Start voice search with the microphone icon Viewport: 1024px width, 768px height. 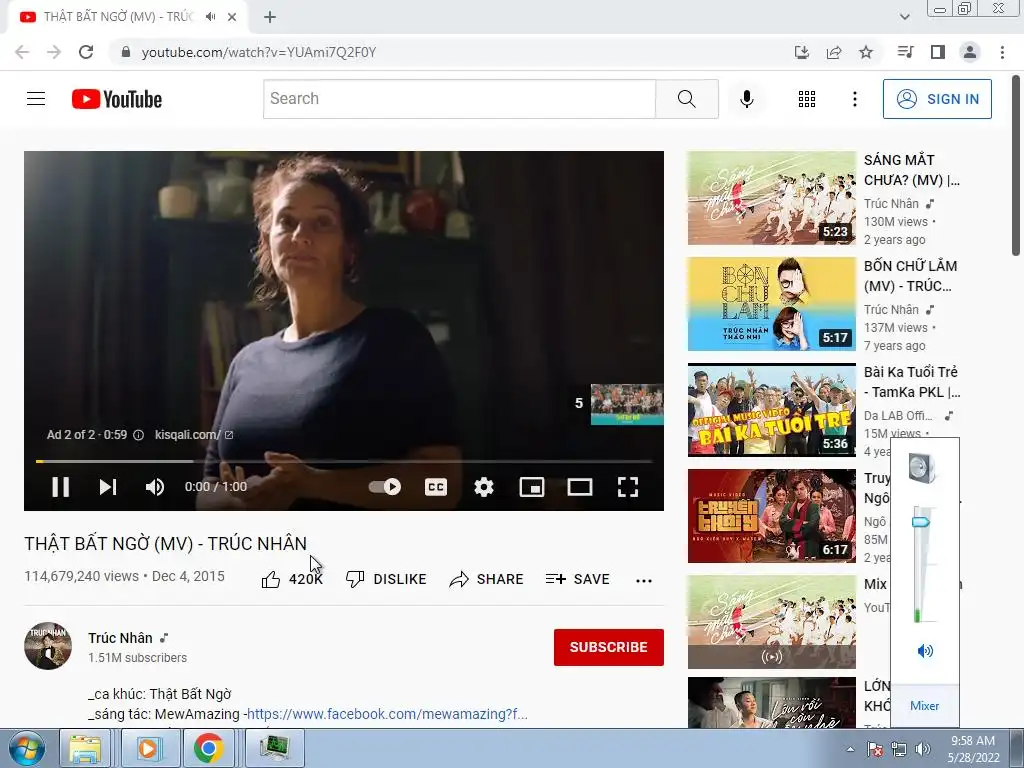(746, 99)
